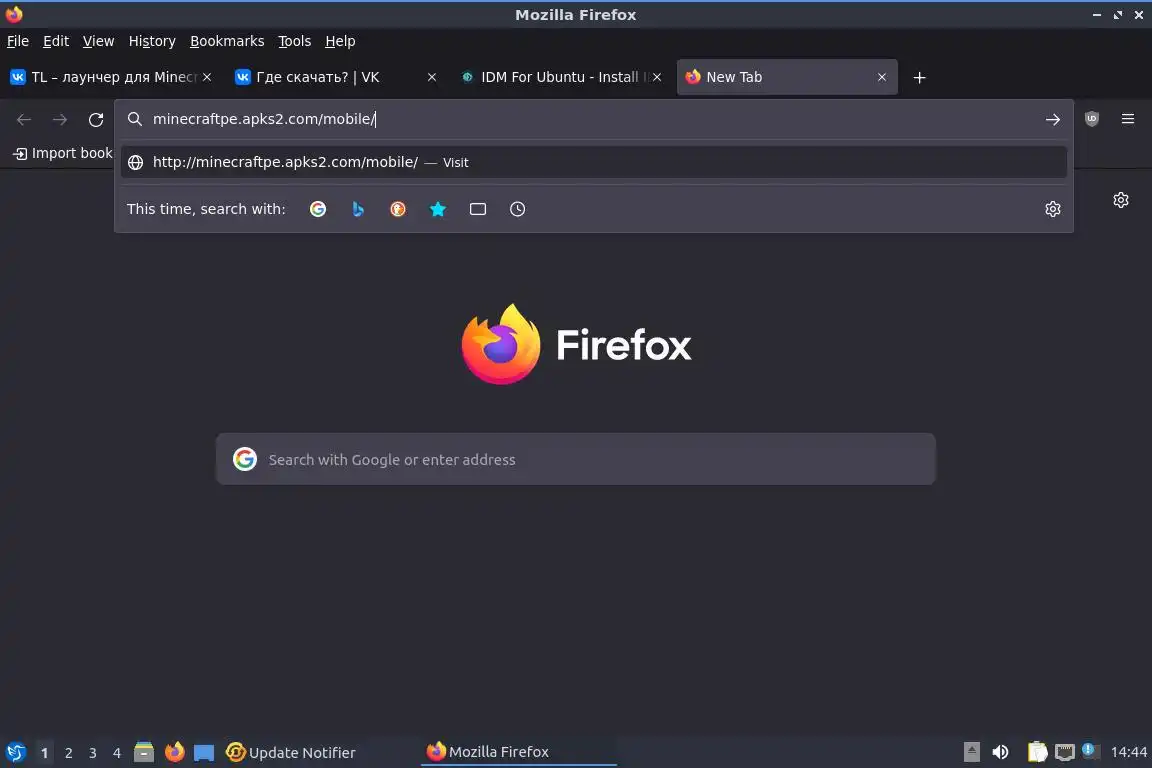The width and height of the screenshot is (1152, 768).
Task: Open update notification tray icon
Action: [1090, 751]
